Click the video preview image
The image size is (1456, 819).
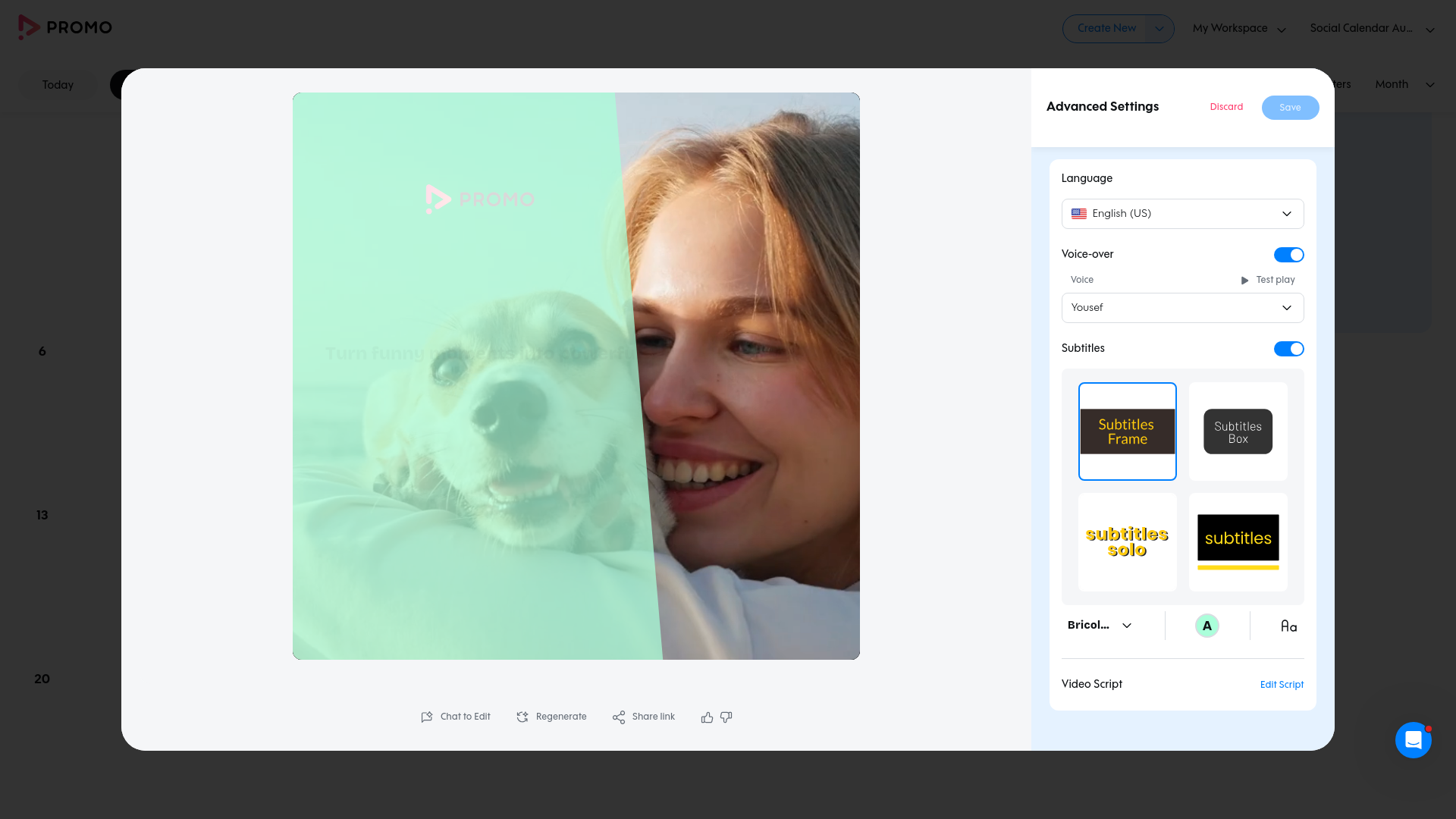click(x=576, y=376)
